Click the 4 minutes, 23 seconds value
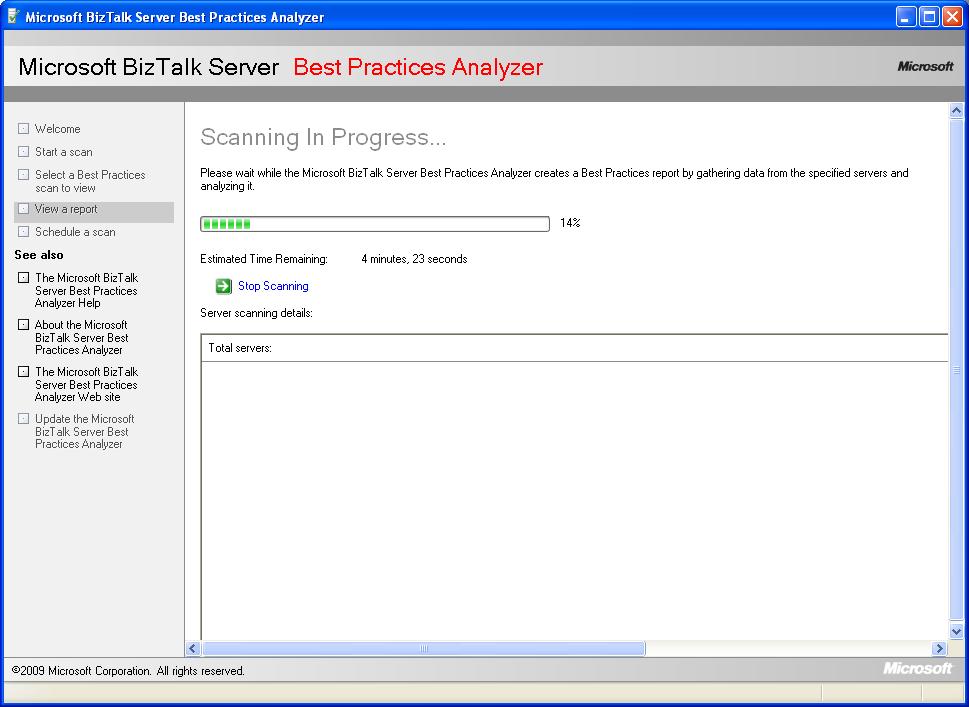 pos(414,259)
